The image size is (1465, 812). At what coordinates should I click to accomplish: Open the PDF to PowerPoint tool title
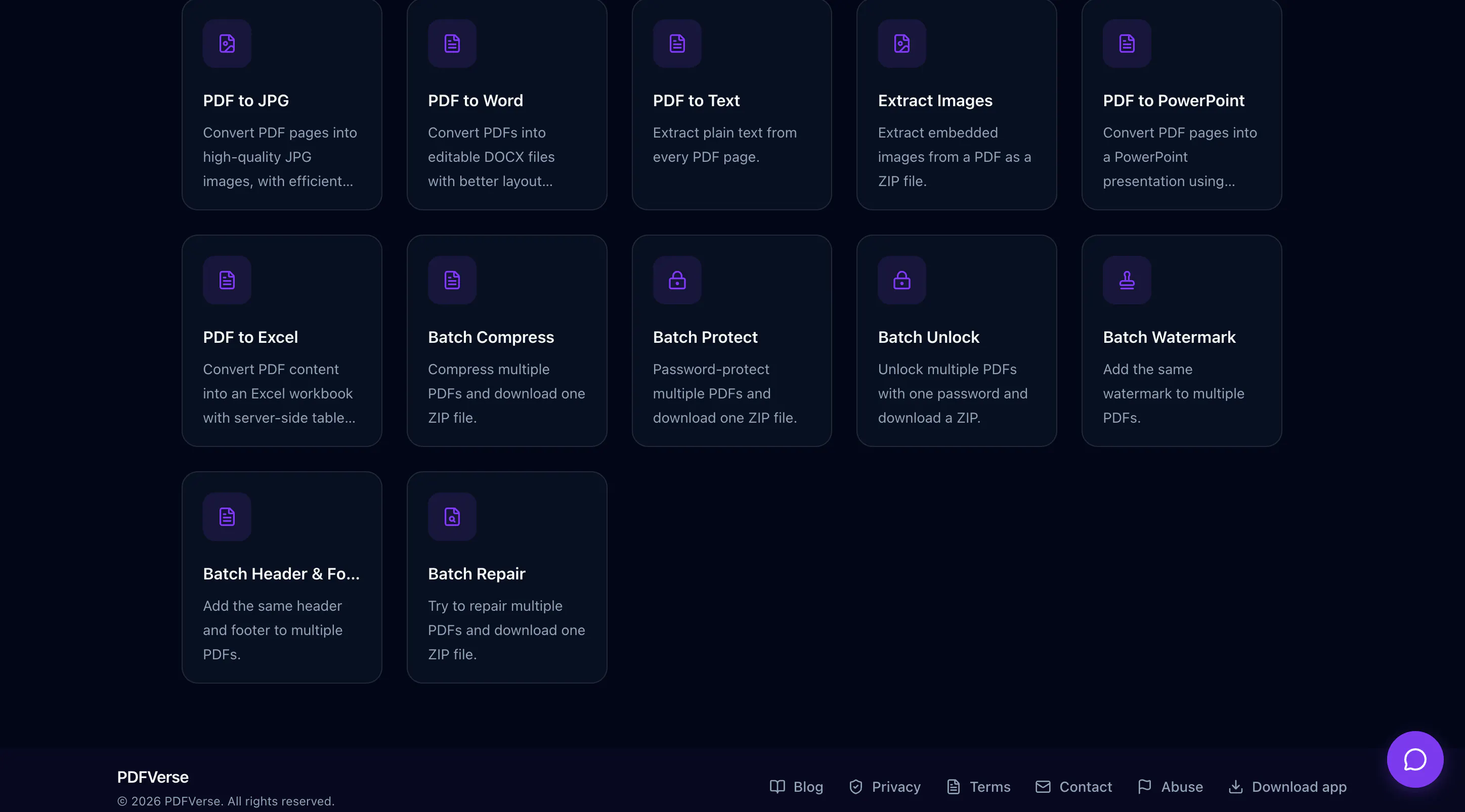pyautogui.click(x=1173, y=101)
